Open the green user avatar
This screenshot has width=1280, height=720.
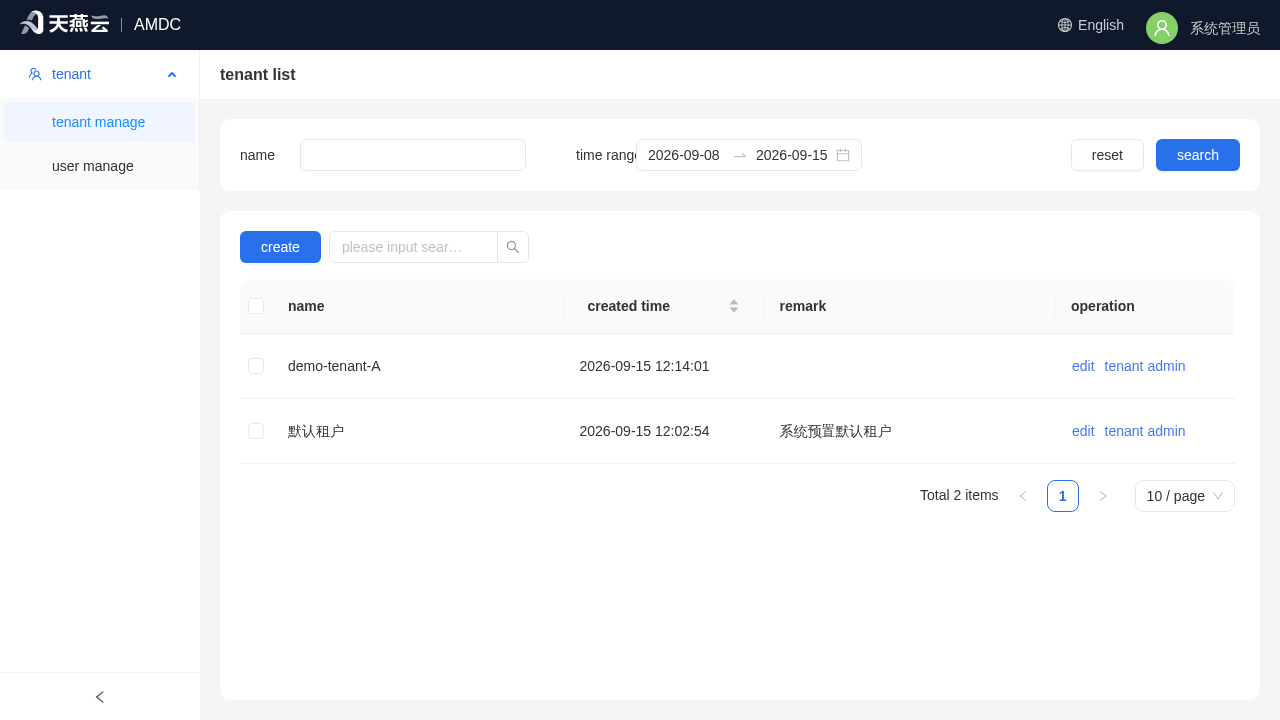[1162, 28]
